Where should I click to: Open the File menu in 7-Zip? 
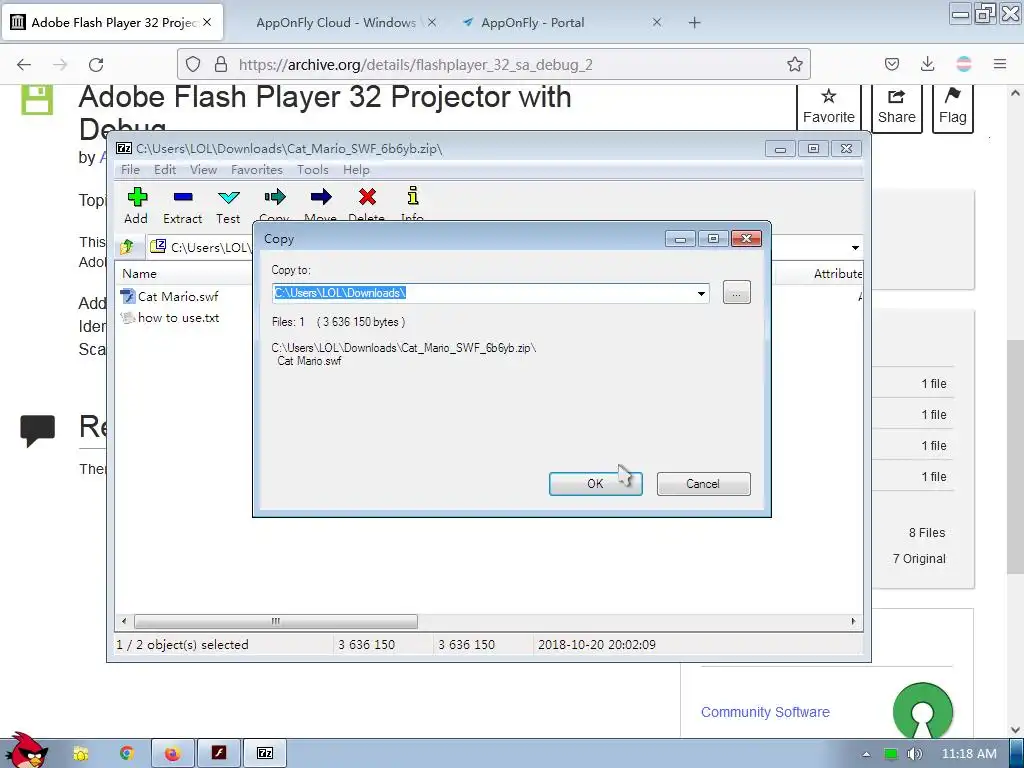tap(130, 170)
